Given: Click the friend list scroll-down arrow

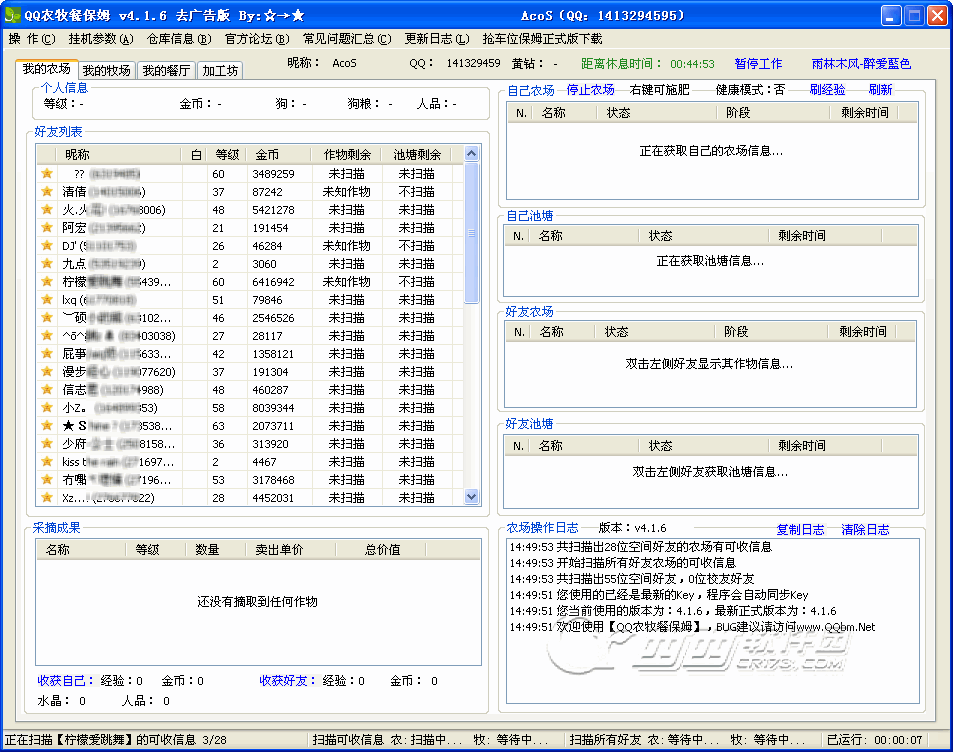Looking at the screenshot, I should 472,497.
